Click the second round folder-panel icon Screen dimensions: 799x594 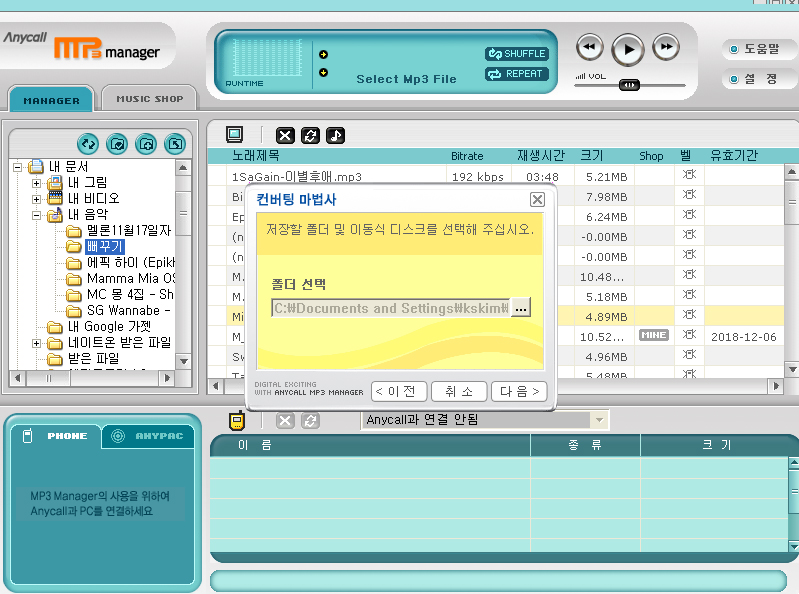117,144
